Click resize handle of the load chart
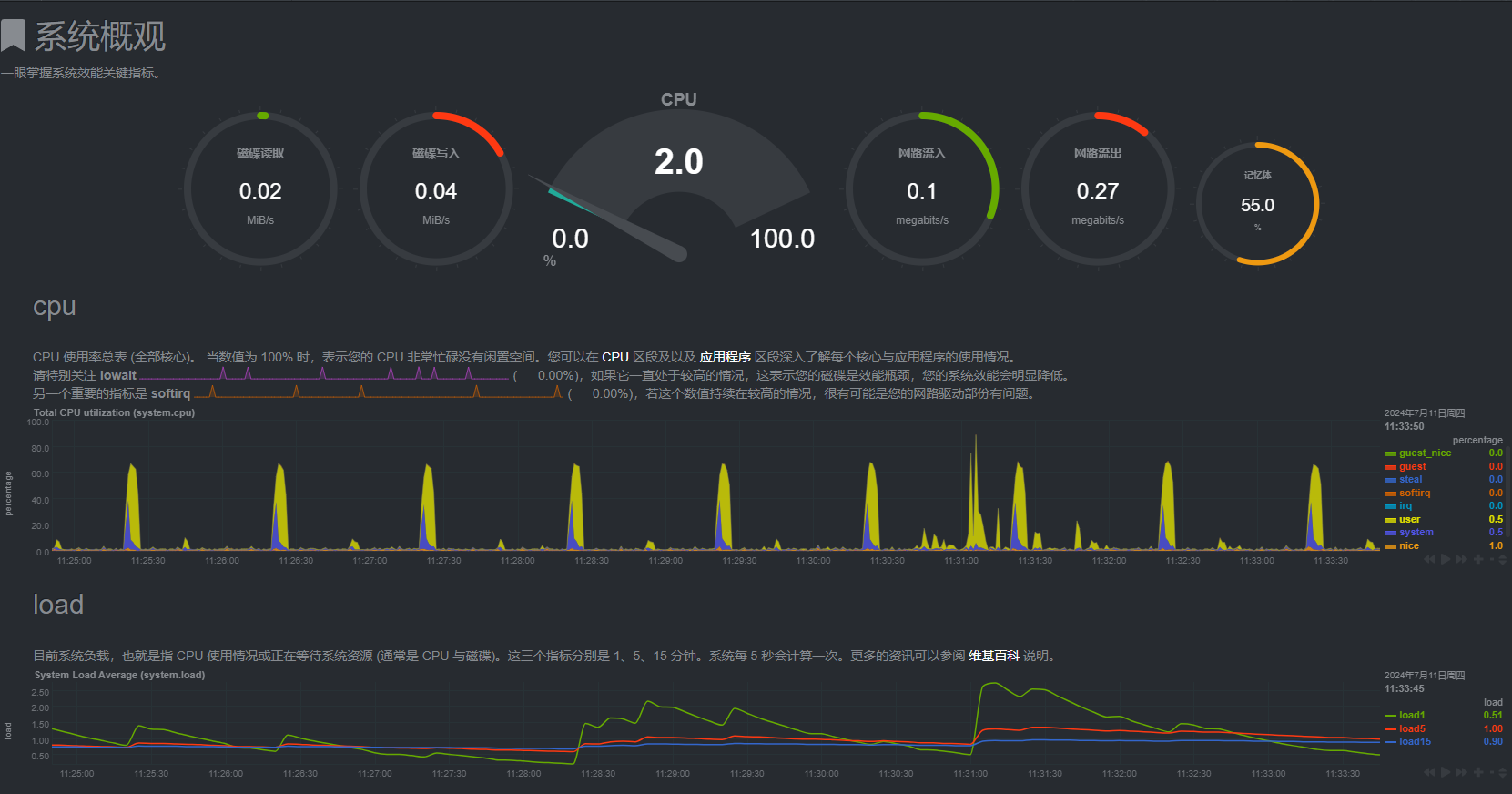Image resolution: width=1512 pixels, height=794 pixels. coord(1503,772)
